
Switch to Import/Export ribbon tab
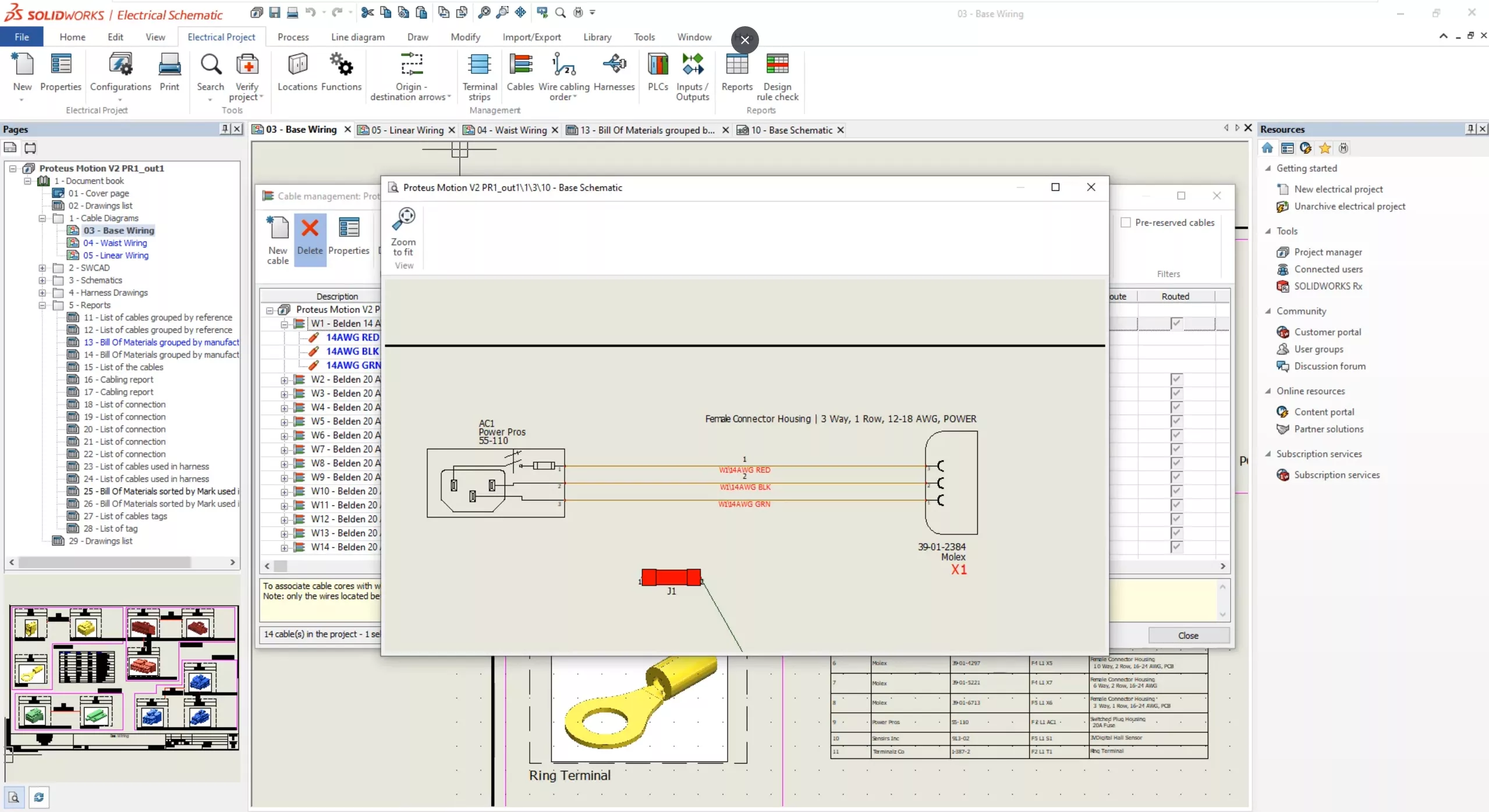pos(531,37)
